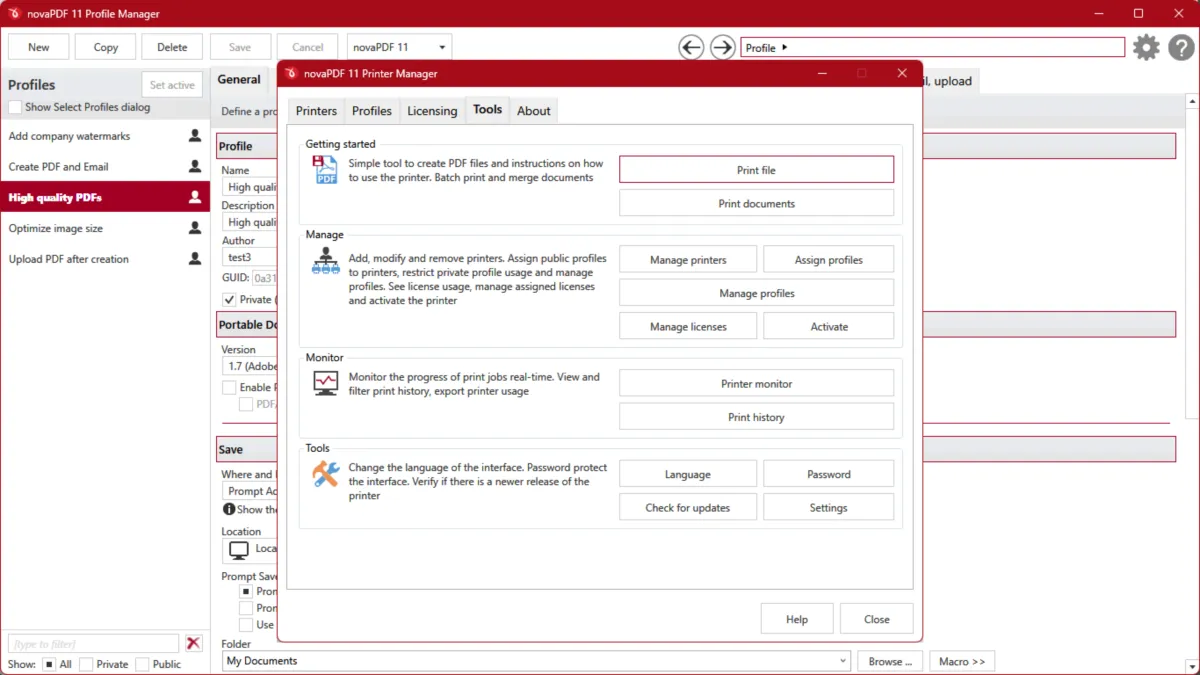Check the Private filter box at bottom
1200x675 pixels.
[x=86, y=664]
